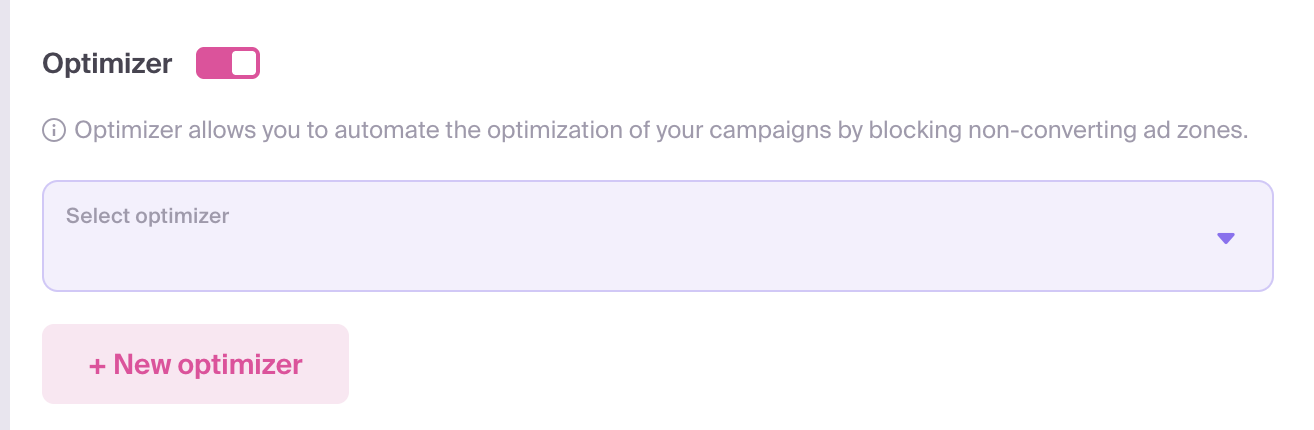Click the grey vertical bar at the left edge
Screen dimensions: 1314x430
click(4, 215)
